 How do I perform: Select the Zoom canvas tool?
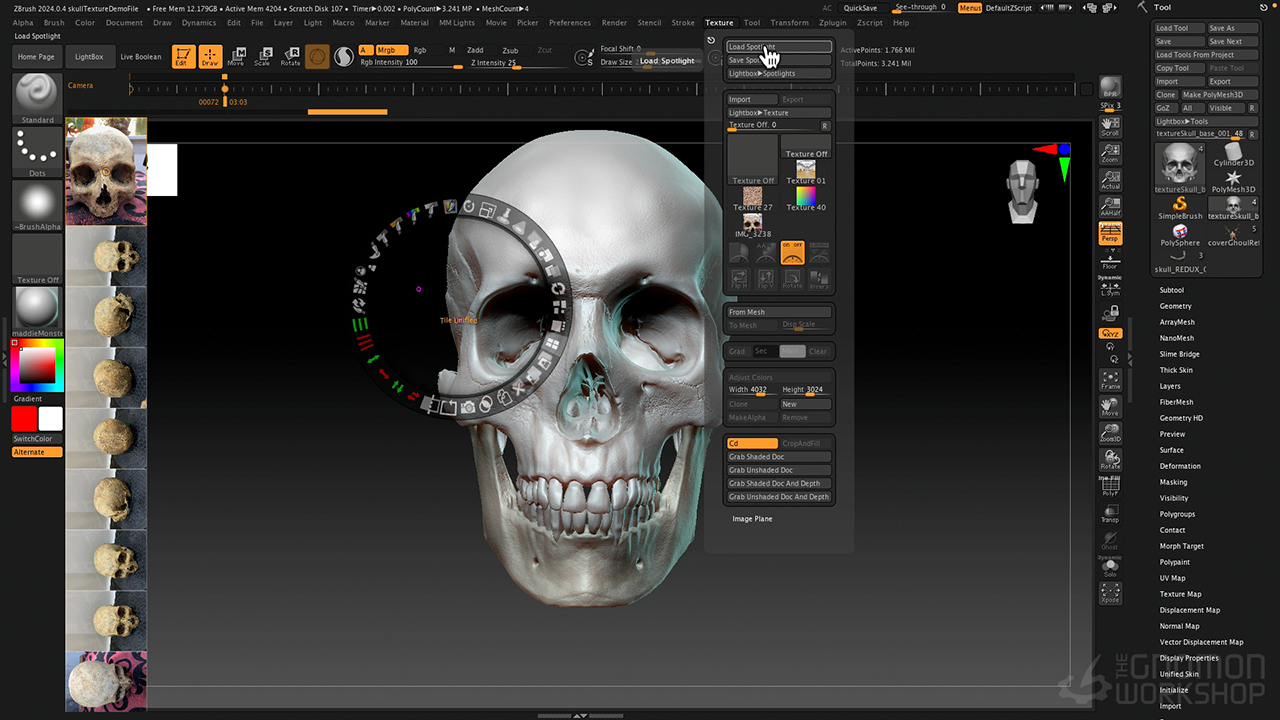(x=1110, y=152)
